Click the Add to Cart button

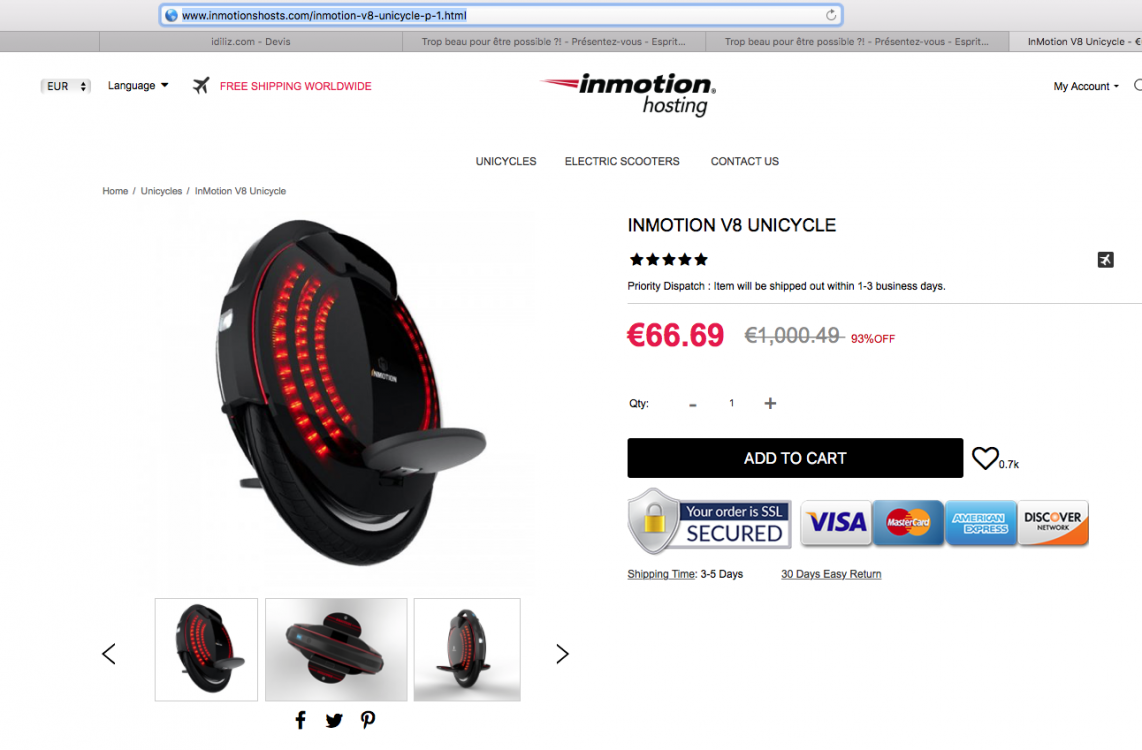point(795,458)
